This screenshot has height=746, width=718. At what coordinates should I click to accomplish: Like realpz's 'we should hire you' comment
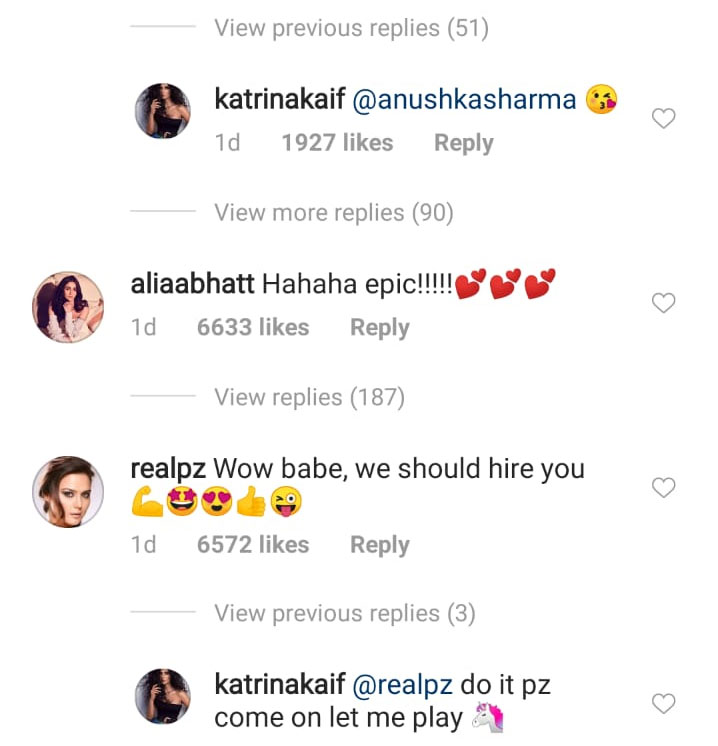663,487
